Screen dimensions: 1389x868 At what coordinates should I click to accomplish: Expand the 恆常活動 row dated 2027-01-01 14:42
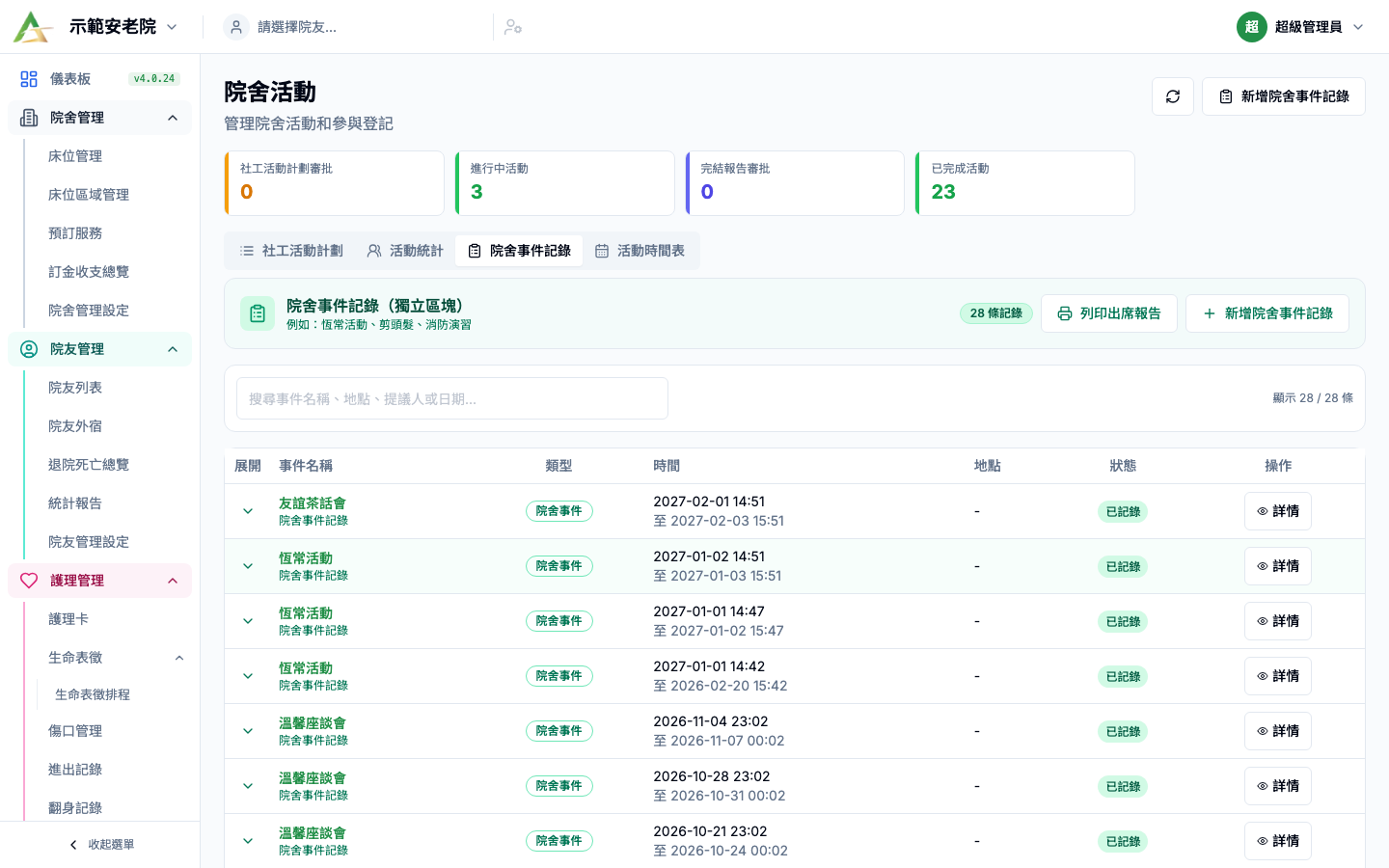pos(248,676)
